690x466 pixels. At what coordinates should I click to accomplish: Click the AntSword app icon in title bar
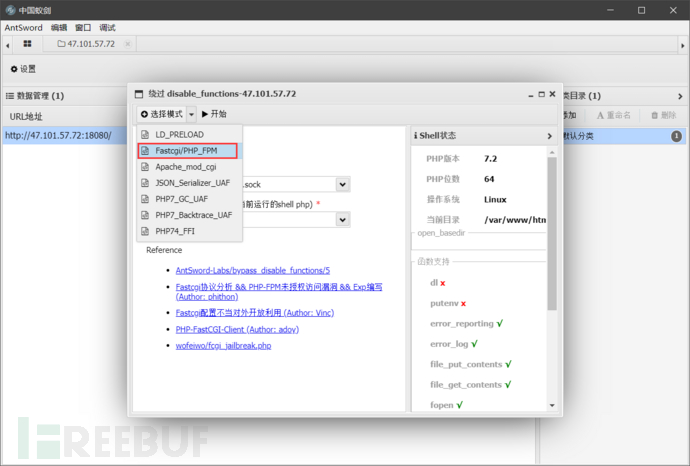pyautogui.click(x=10, y=10)
